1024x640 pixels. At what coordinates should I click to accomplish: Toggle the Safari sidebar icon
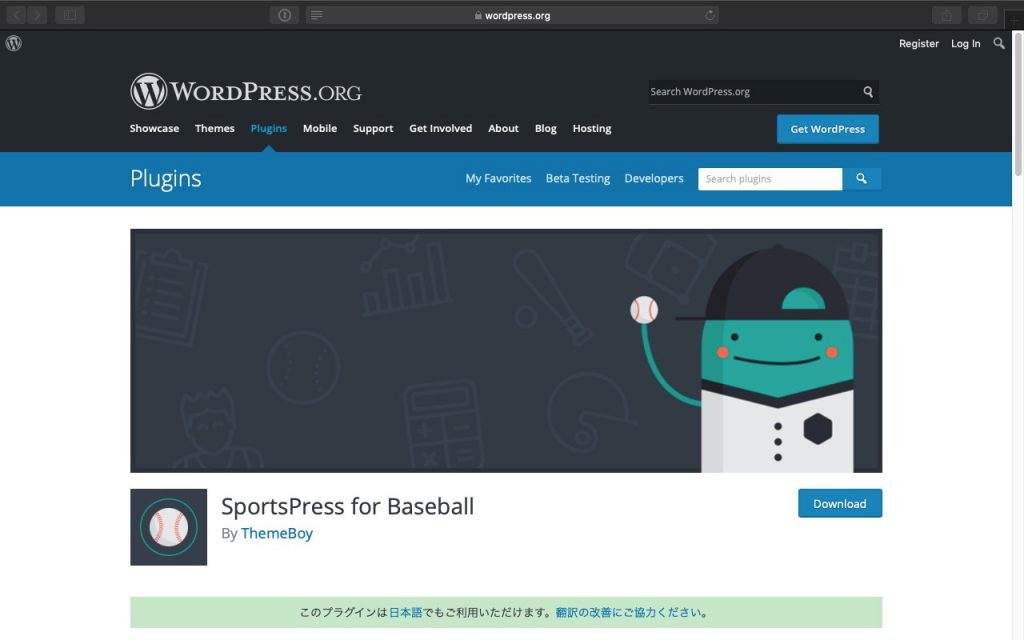point(70,15)
